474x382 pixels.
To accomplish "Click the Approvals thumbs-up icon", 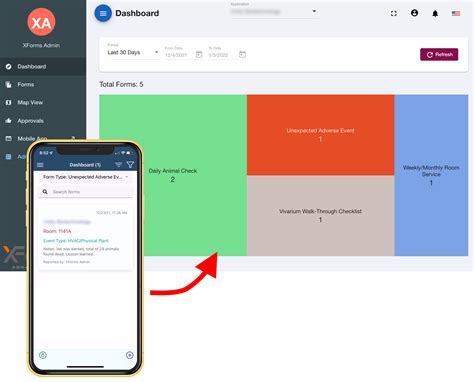I will pyautogui.click(x=9, y=121).
